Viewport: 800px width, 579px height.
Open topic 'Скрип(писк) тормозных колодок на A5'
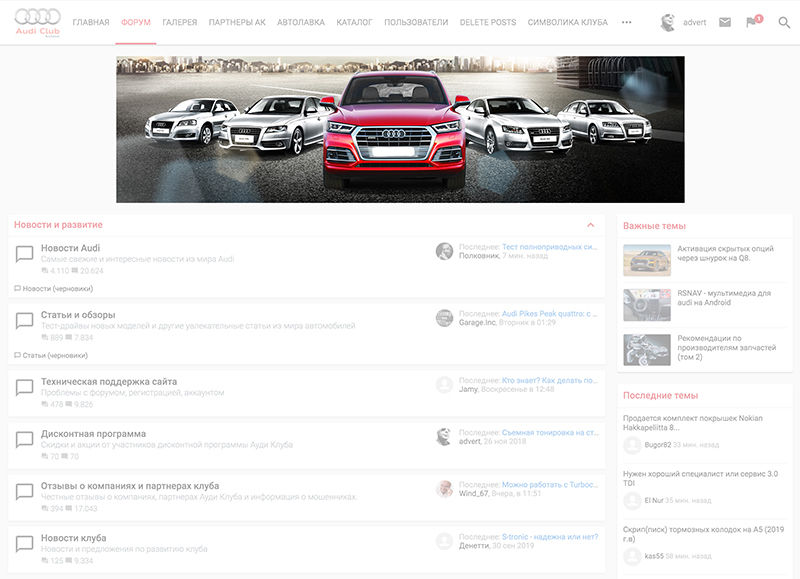pyautogui.click(x=704, y=534)
